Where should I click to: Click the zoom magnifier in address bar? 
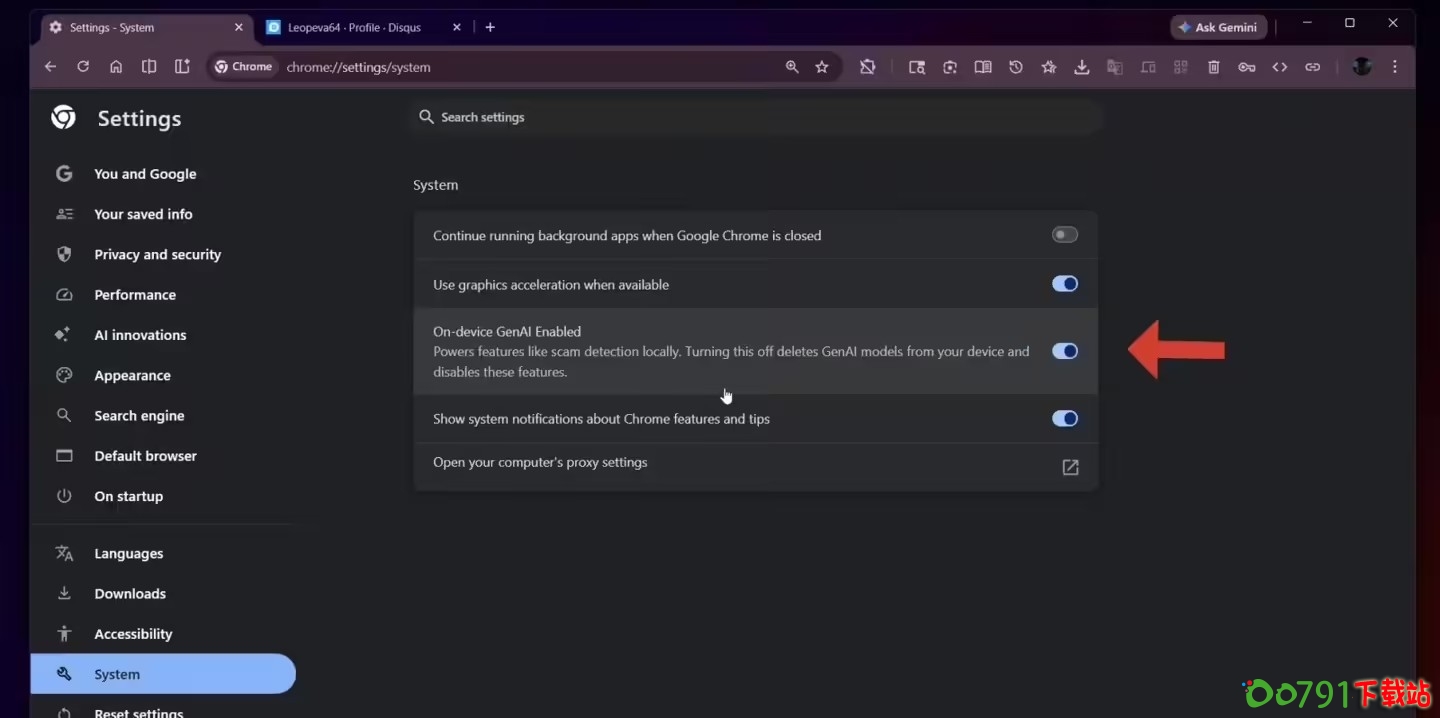[x=792, y=67]
